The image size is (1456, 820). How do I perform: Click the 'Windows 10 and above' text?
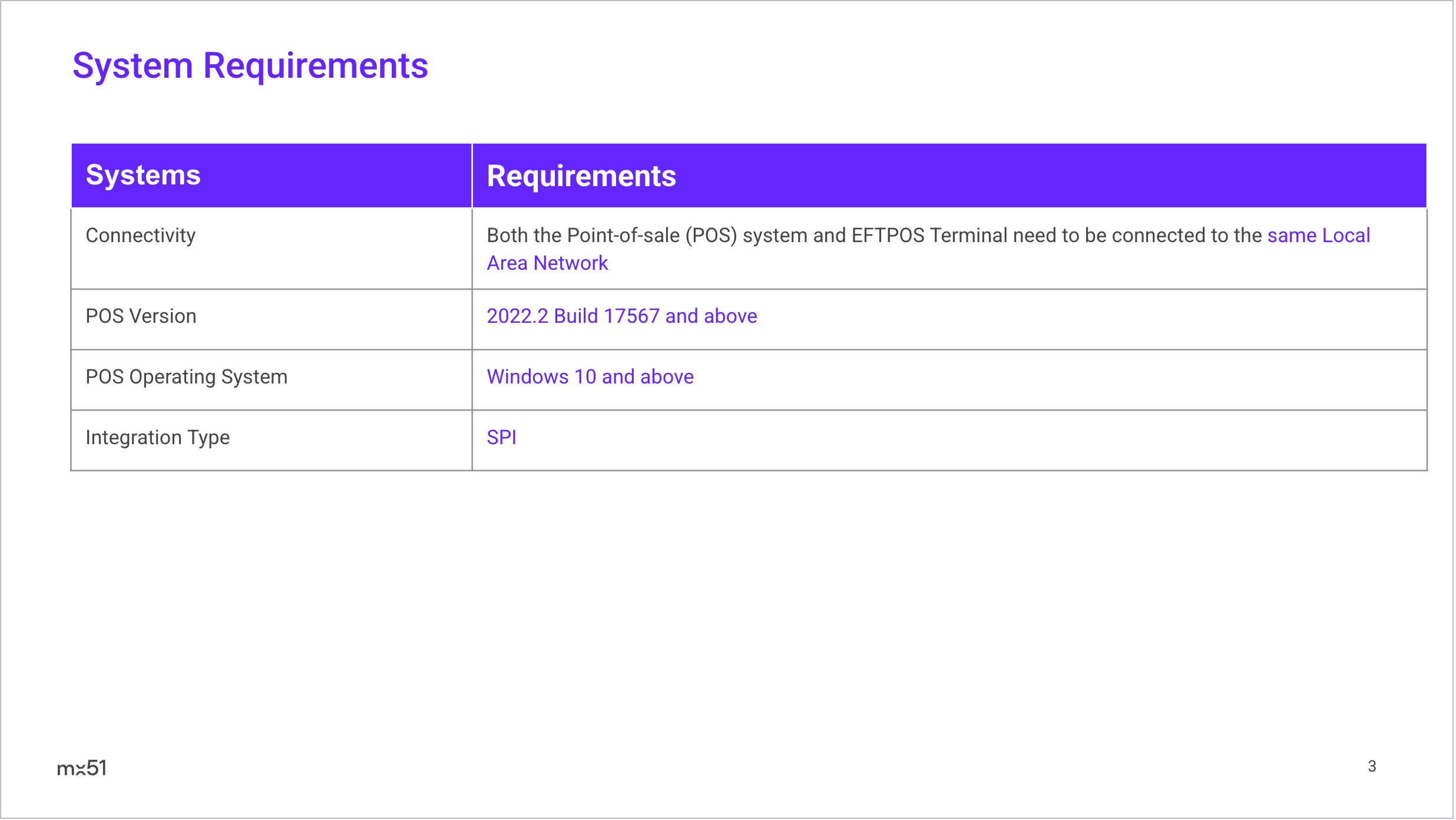(590, 377)
